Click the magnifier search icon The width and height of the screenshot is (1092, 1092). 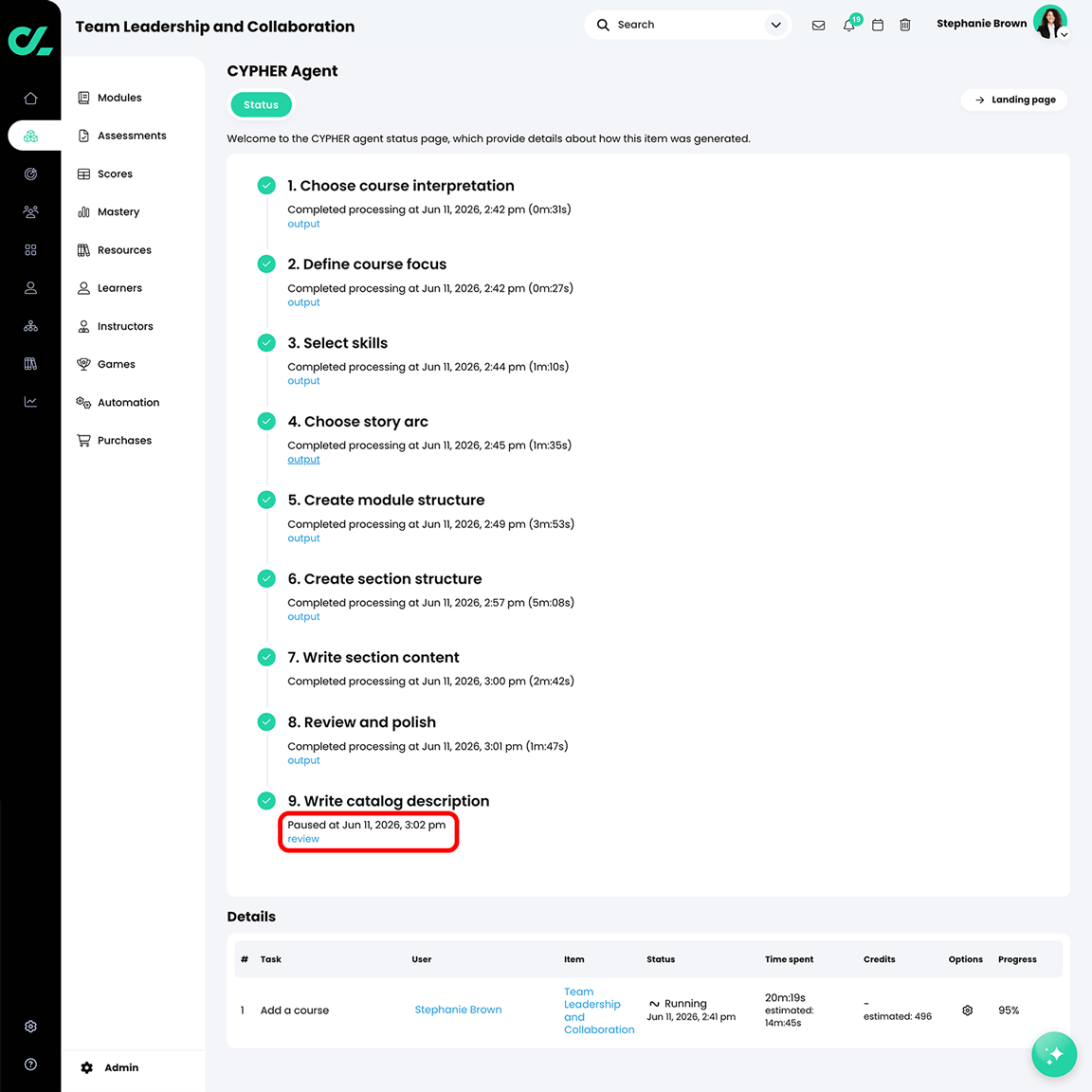click(603, 25)
